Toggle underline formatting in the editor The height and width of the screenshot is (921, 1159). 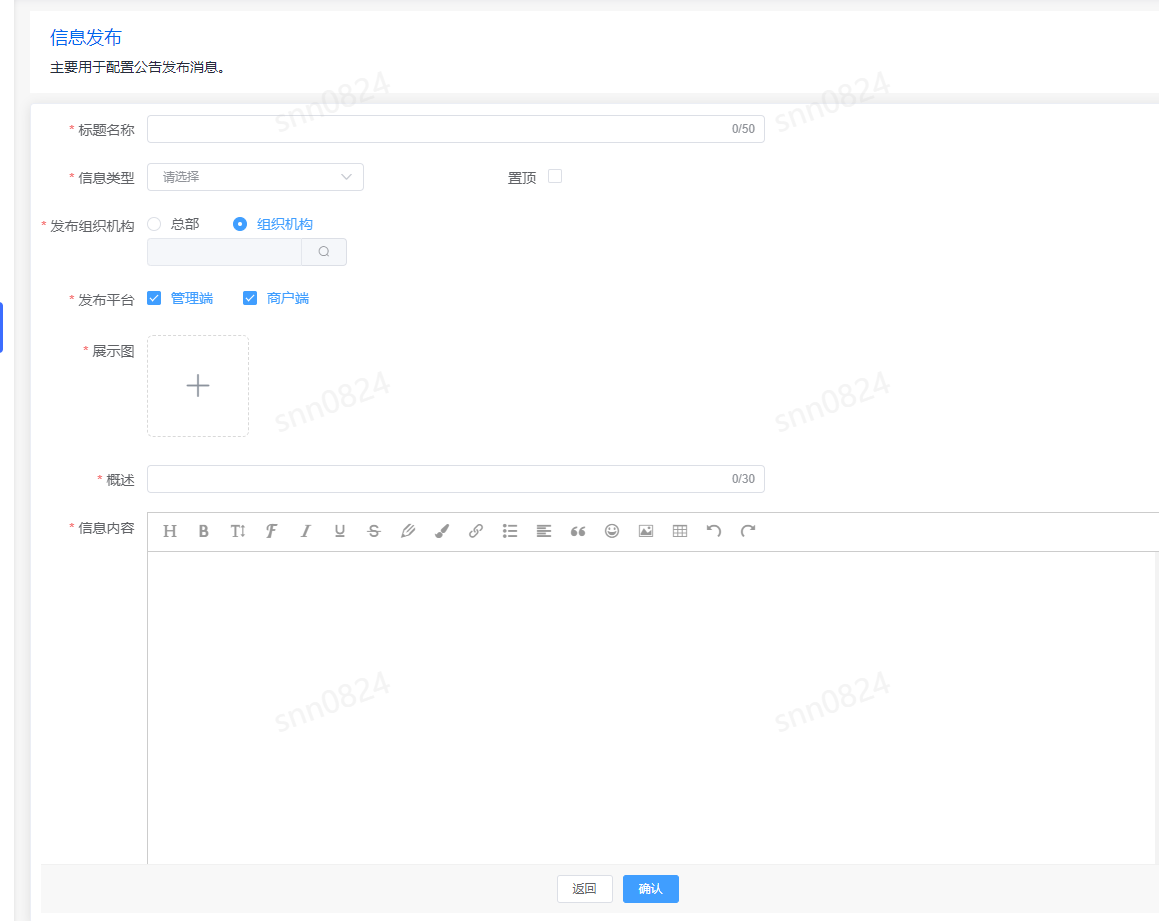340,531
